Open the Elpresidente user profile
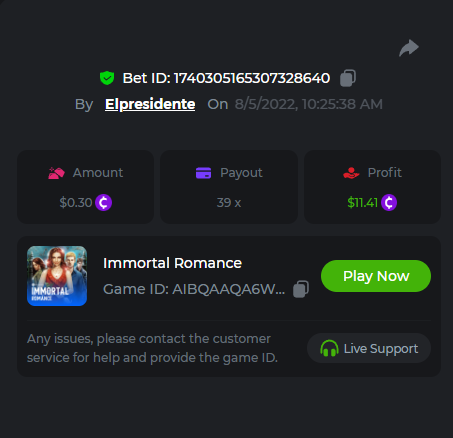 click(x=150, y=104)
